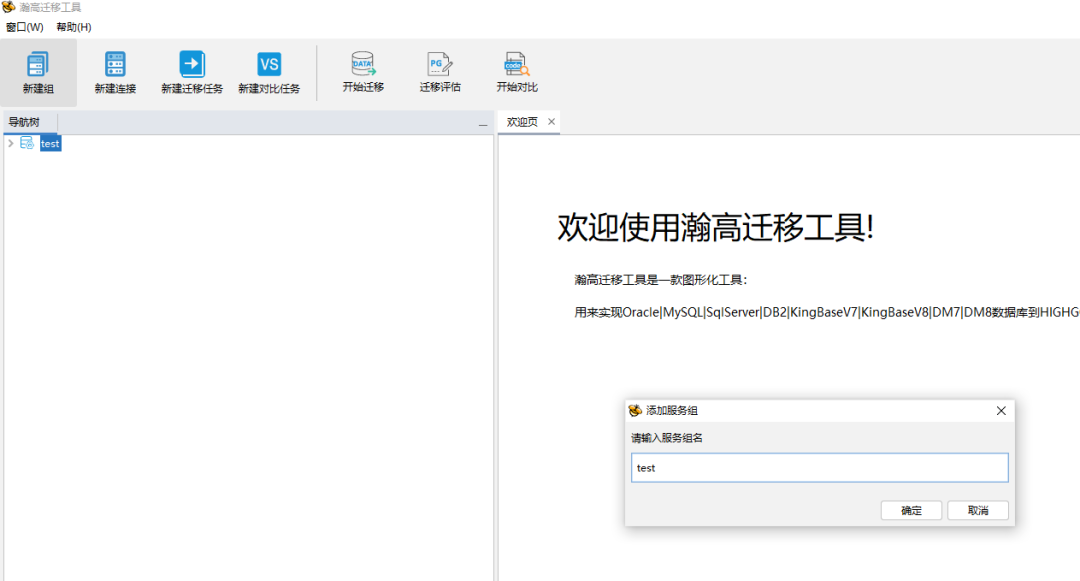Close the 欢迎页 tab

(x=551, y=121)
